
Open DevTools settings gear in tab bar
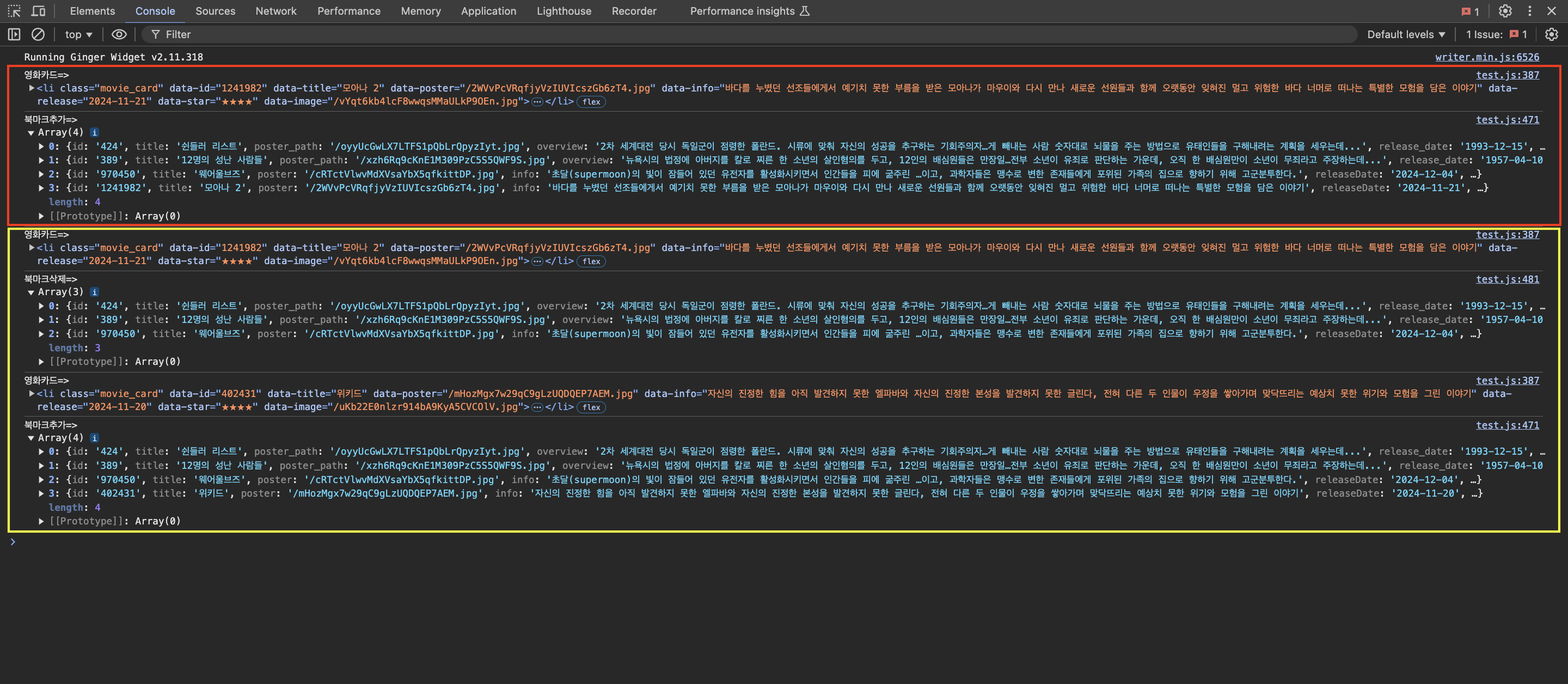[1505, 11]
